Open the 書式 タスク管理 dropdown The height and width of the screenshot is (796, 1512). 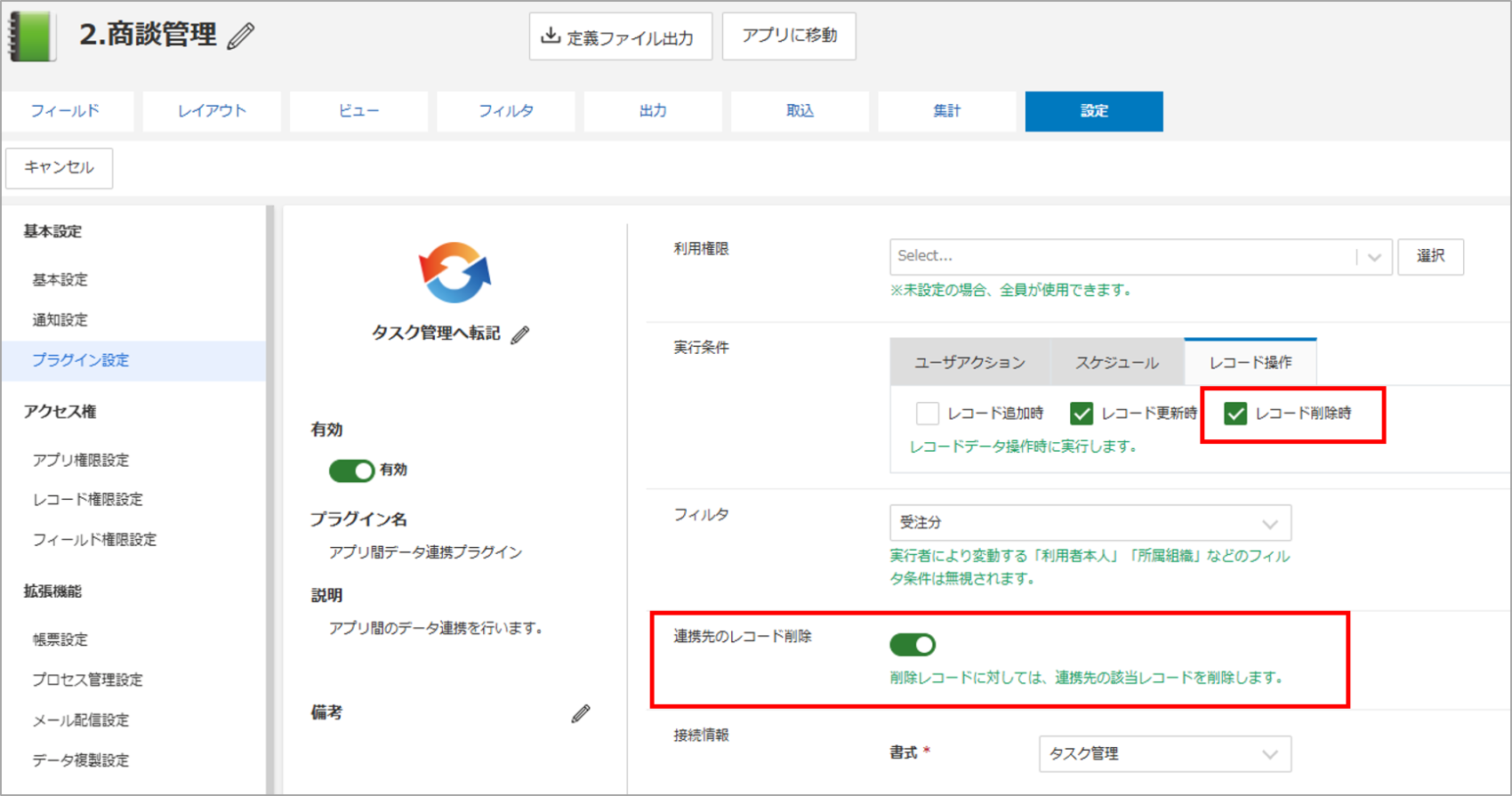[x=1165, y=753]
